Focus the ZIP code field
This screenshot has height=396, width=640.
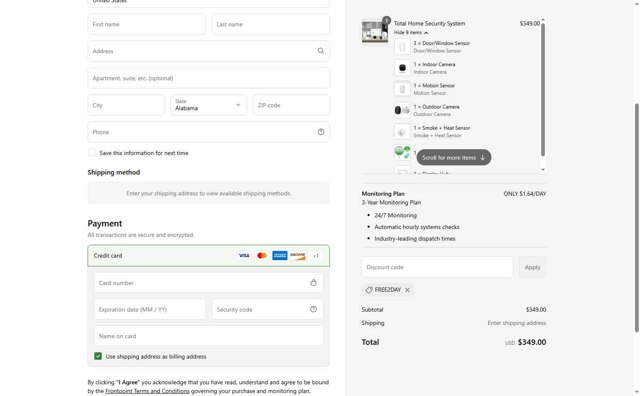pos(291,105)
